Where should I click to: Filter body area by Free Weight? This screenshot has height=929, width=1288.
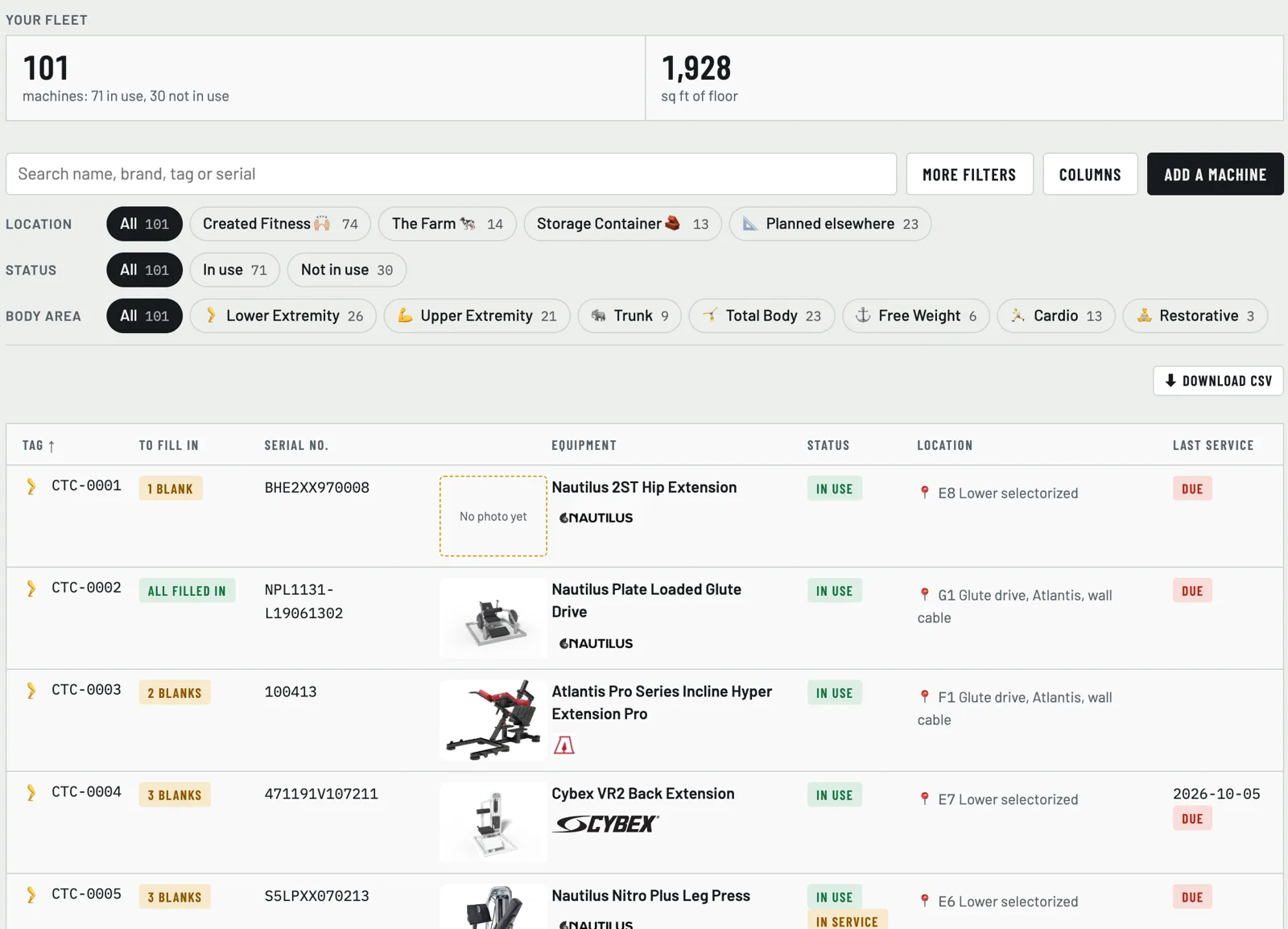916,316
